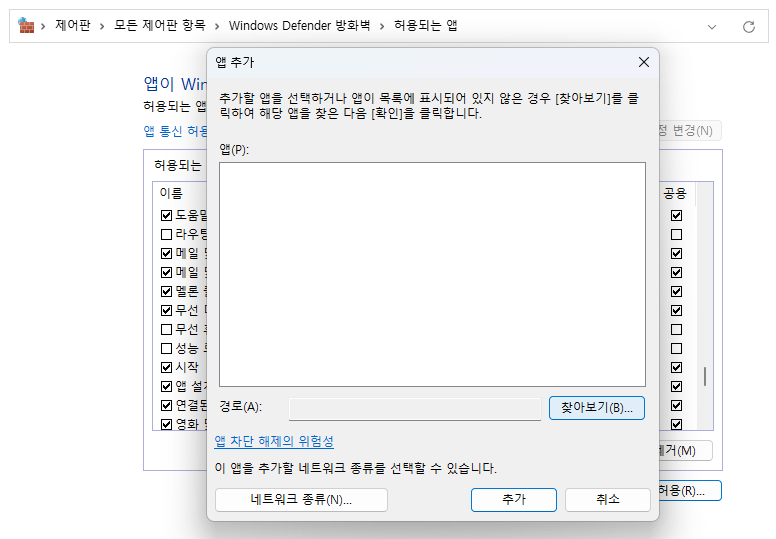This screenshot has height=539, width=776.
Task: Open Windows Defender 방화벽 breadcrumb
Action: pos(299,25)
